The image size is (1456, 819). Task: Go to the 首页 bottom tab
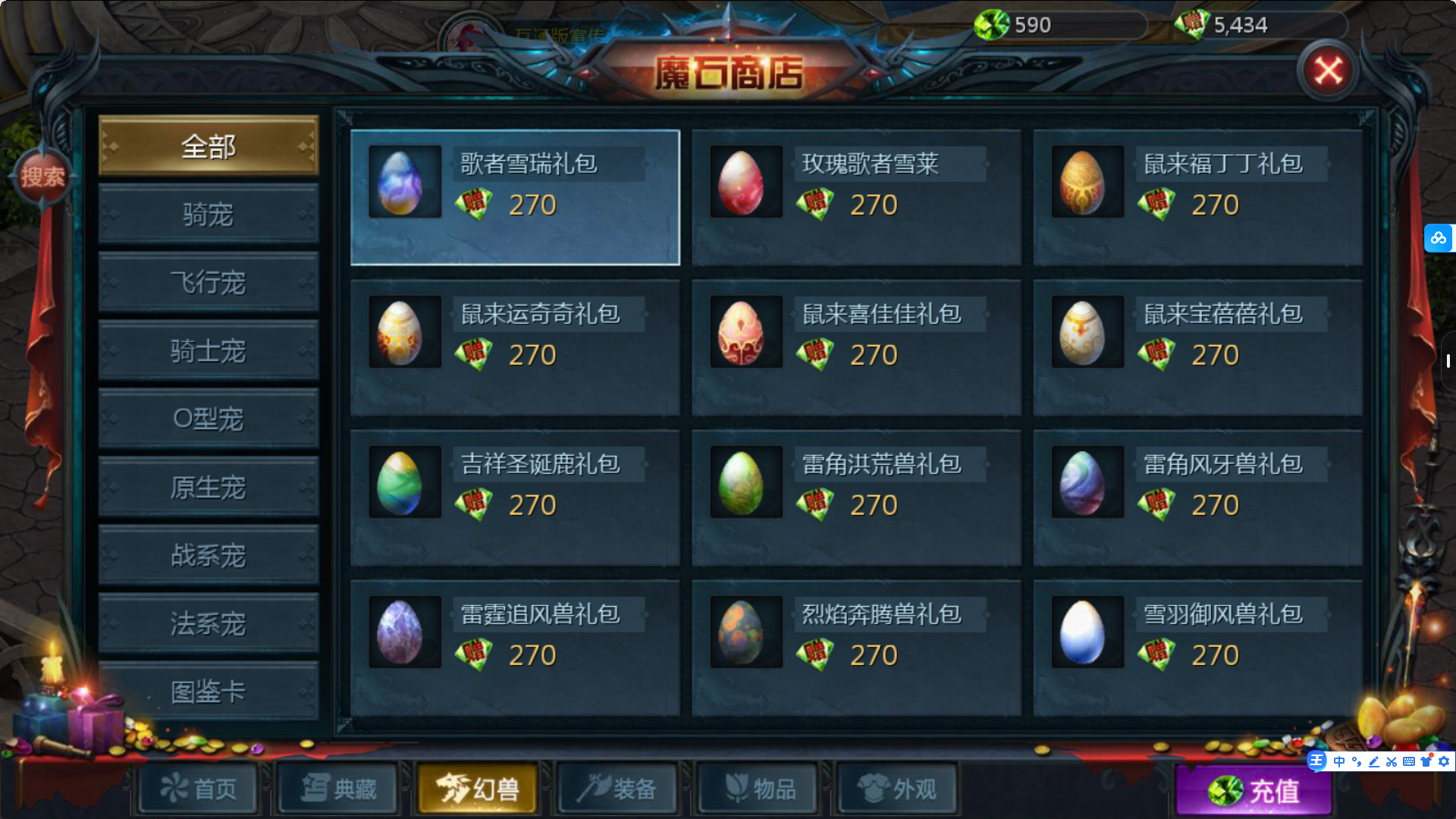[x=199, y=789]
